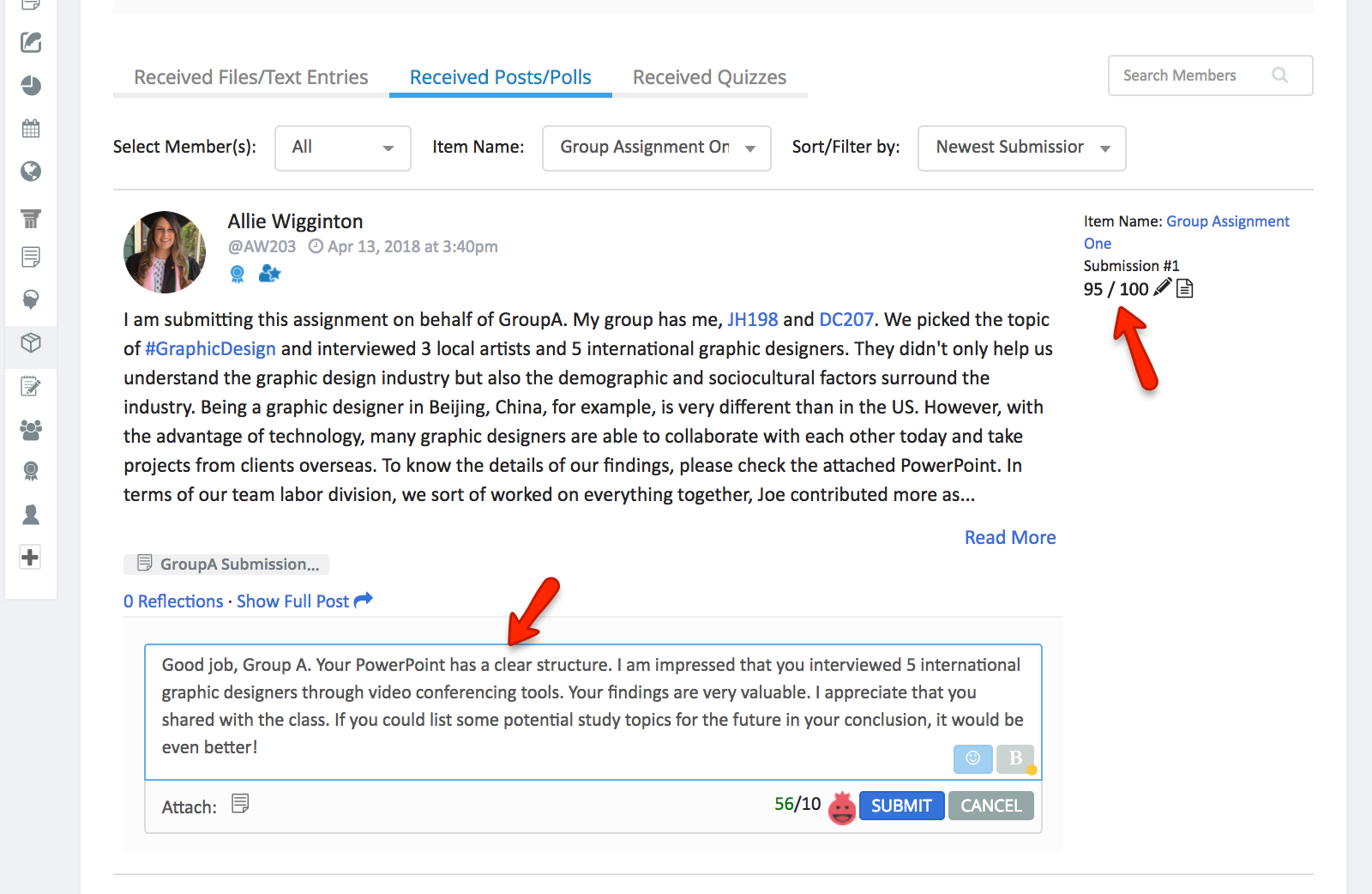
Task: Select the Received Posts/Polls tab
Action: (x=501, y=77)
